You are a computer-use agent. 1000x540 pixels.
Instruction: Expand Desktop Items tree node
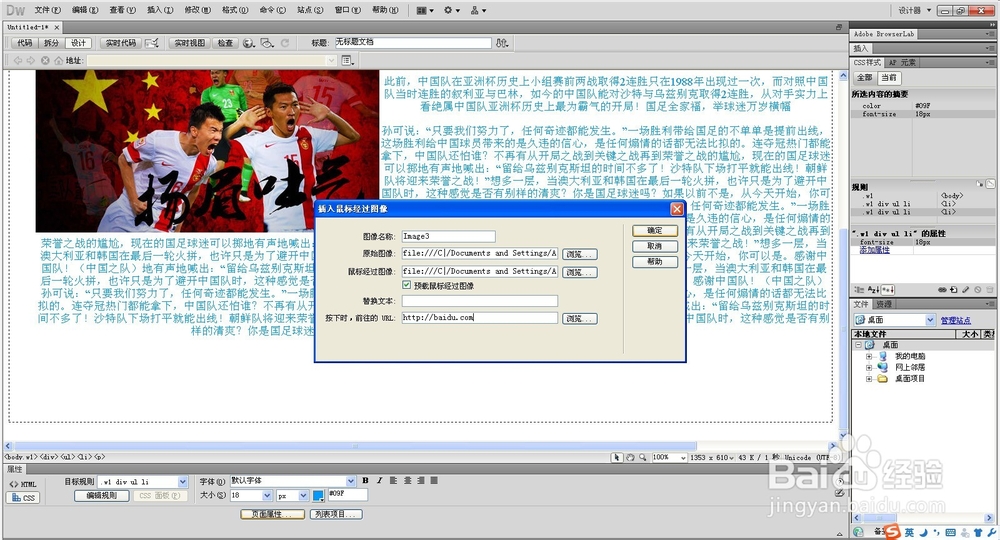[869, 379]
